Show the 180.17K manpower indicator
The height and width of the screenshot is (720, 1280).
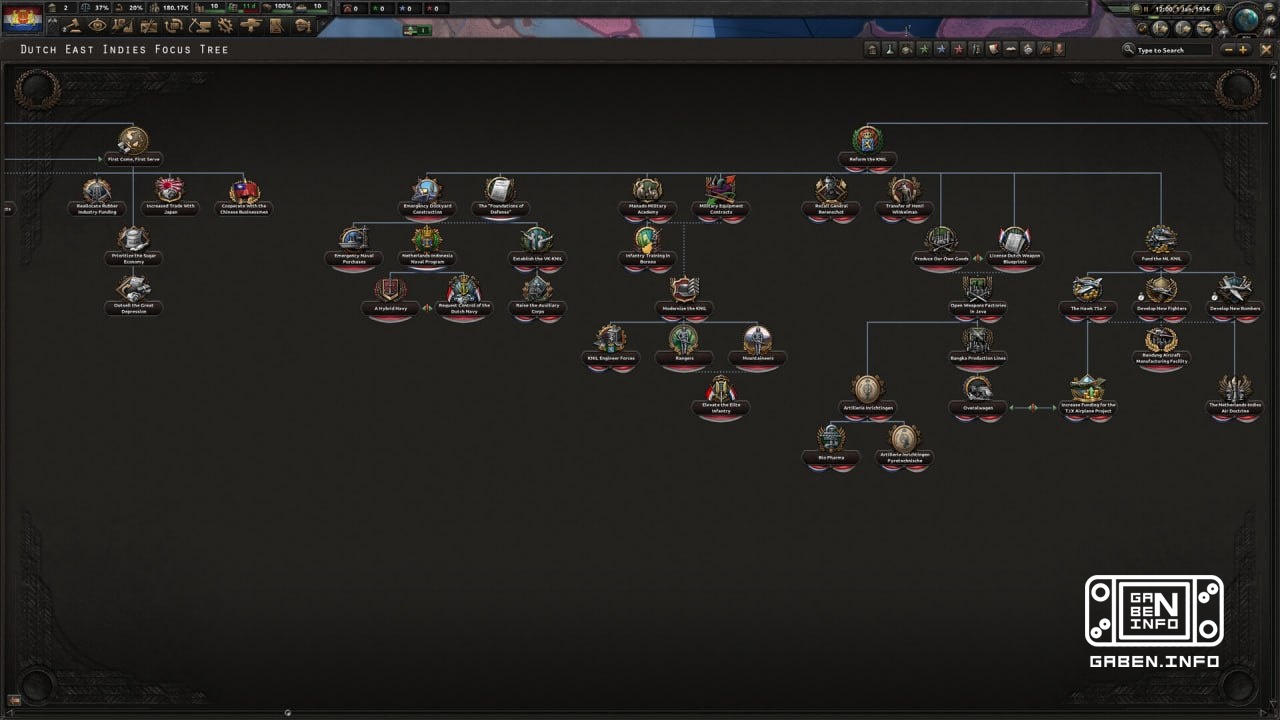170,7
